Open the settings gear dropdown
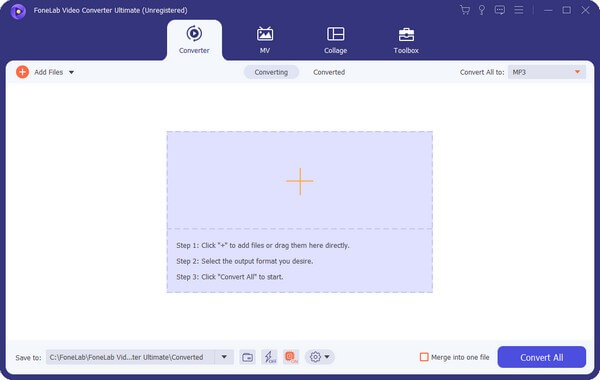 (320, 357)
